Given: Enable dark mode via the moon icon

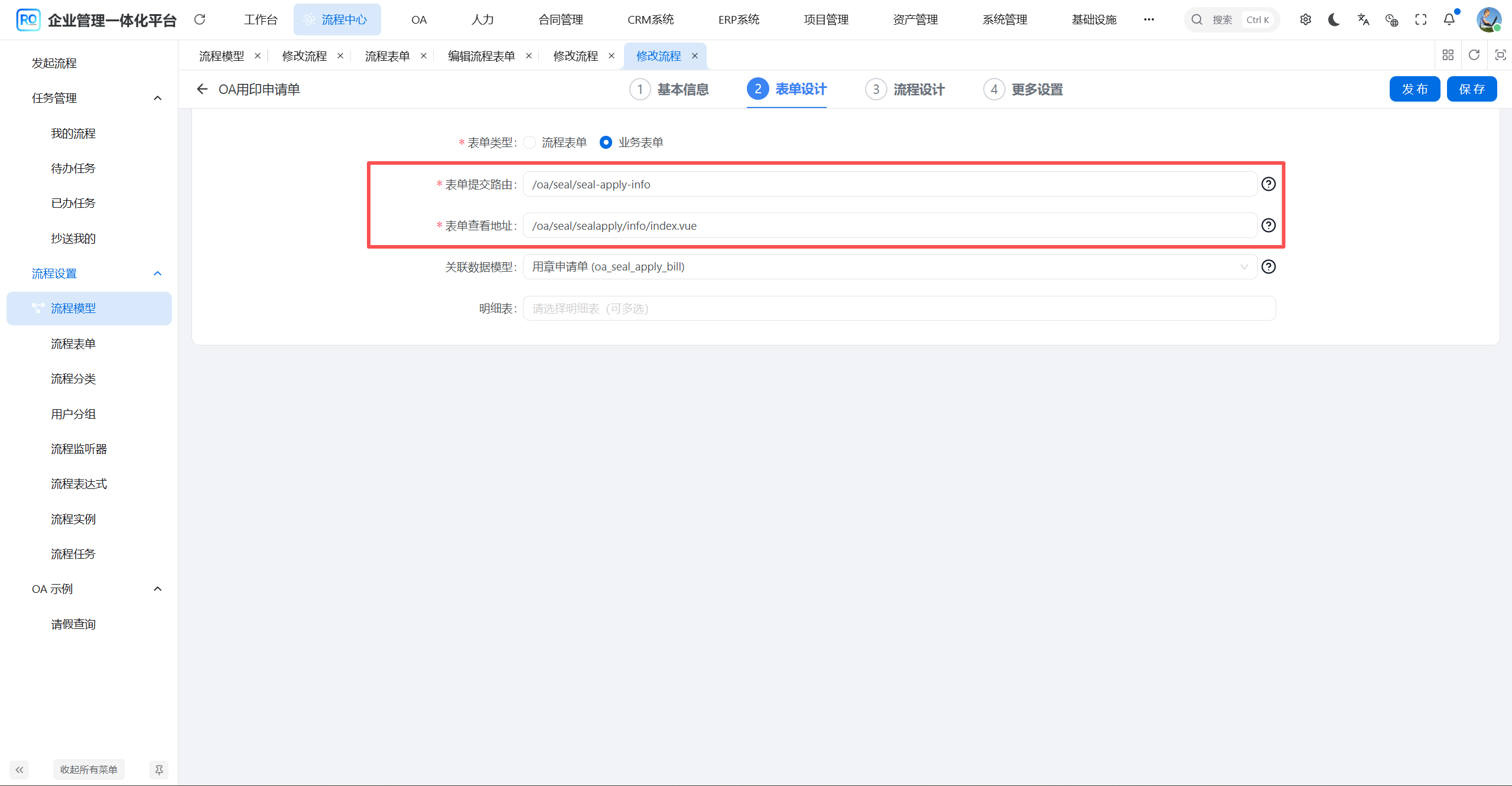Looking at the screenshot, I should coord(1334,19).
